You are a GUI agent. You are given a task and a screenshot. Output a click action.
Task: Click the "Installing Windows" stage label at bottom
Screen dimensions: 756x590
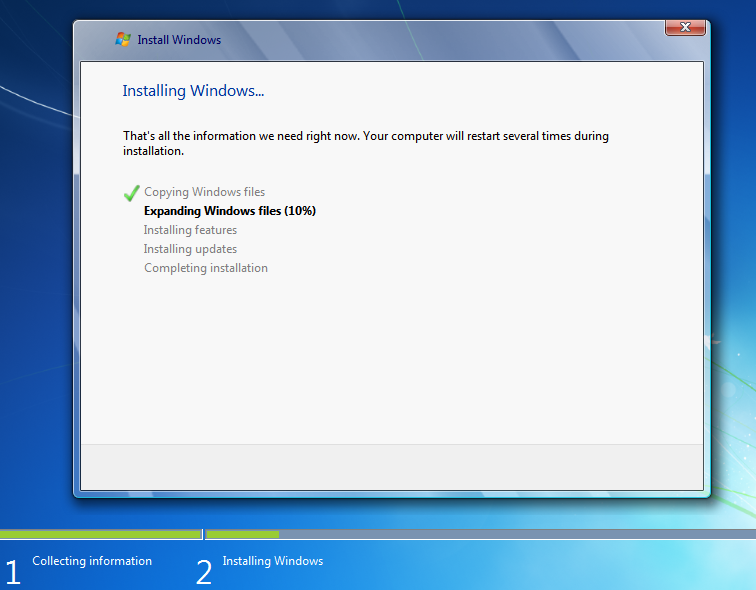[273, 561]
